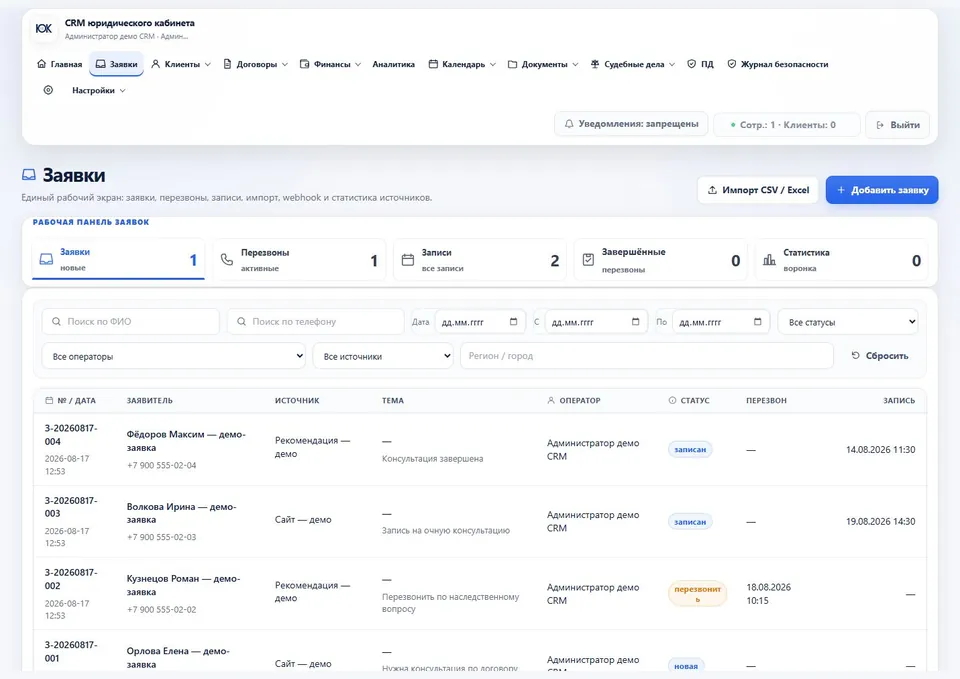This screenshot has height=679, width=960.
Task: Click the settings gear icon
Action: [48, 90]
